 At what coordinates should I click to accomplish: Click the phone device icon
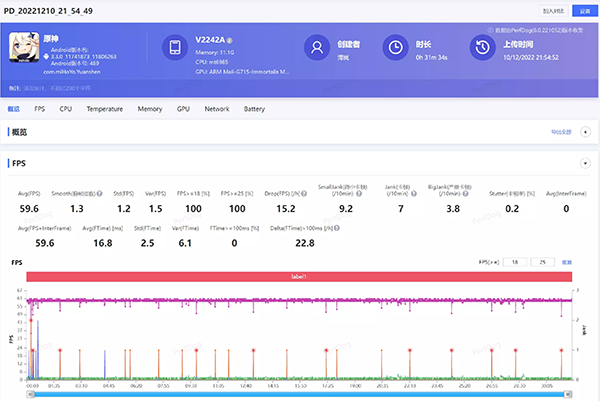click(174, 48)
